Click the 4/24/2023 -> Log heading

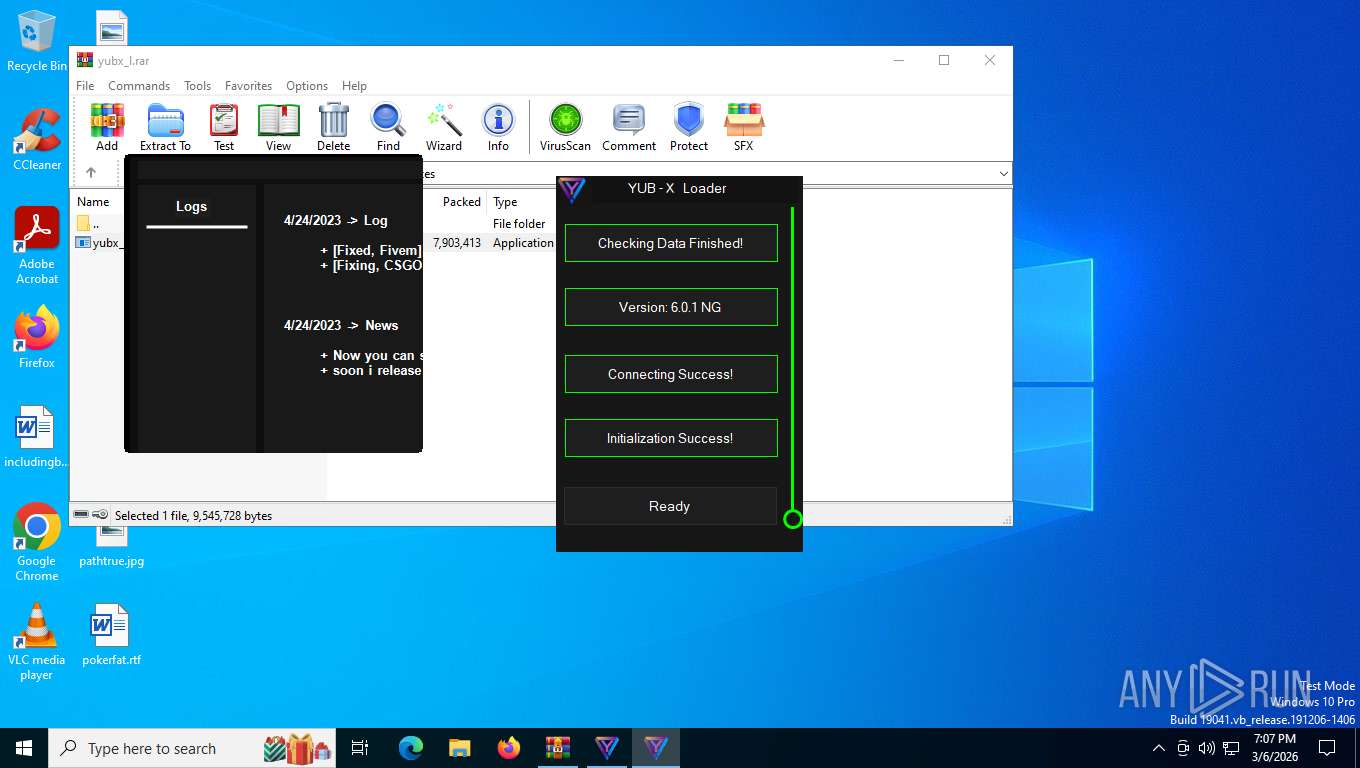[x=336, y=221]
